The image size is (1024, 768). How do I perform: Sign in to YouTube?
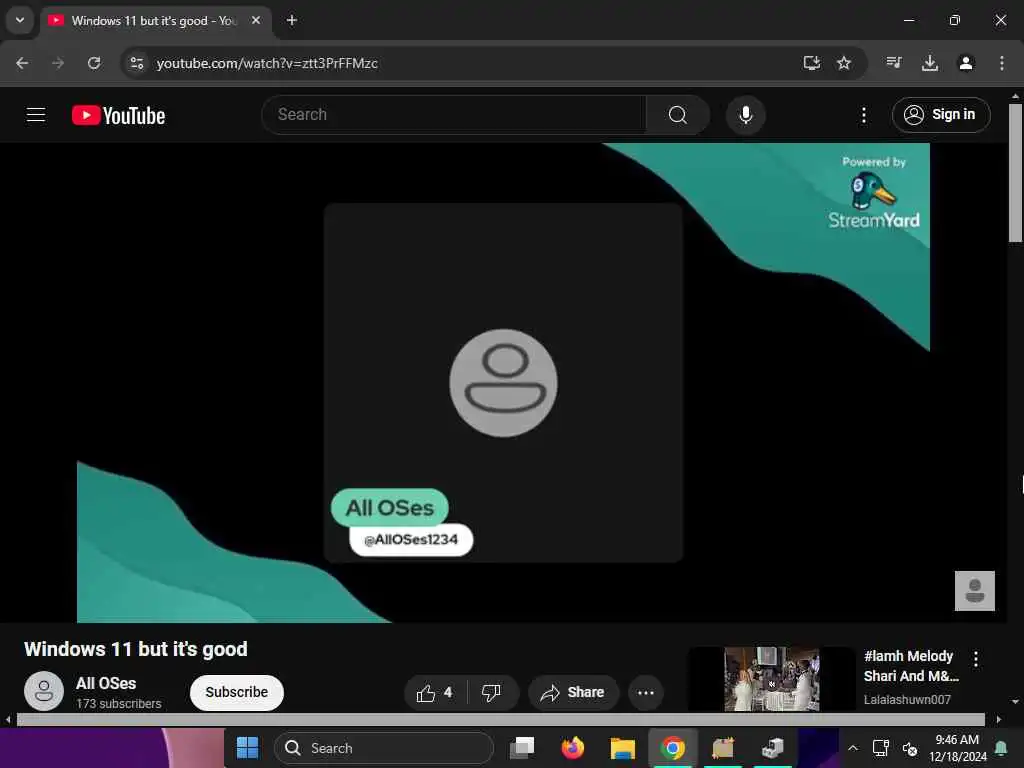(941, 115)
